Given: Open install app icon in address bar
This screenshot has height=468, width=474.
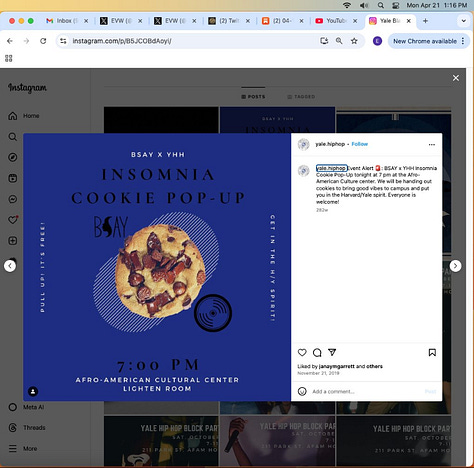Looking at the screenshot, I should point(324,41).
